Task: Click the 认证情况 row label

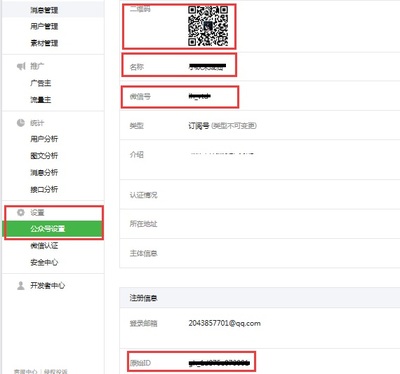Action: 143,195
